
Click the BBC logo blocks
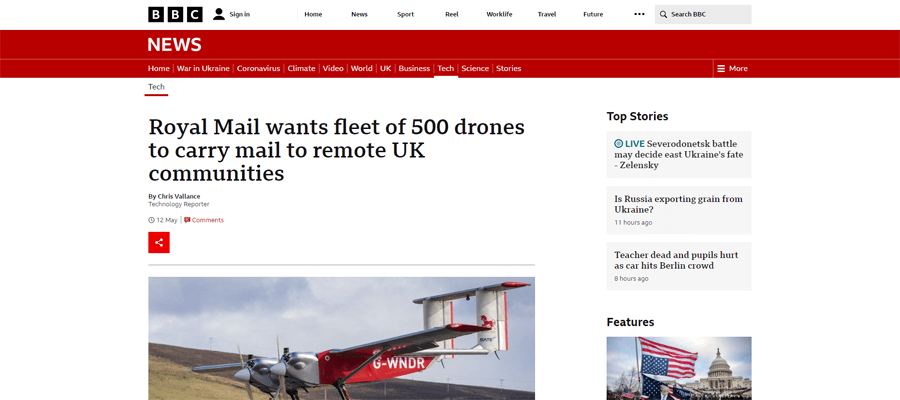[175, 14]
